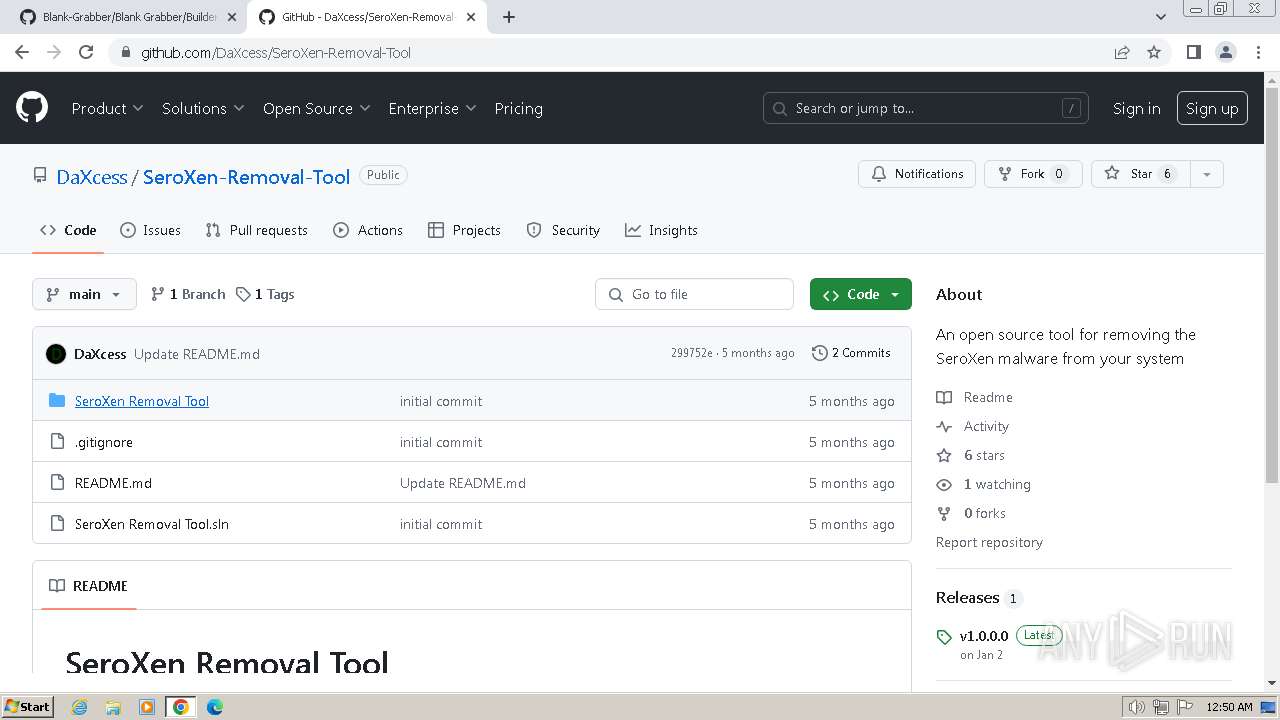Switch to the Projects tab

pos(464,230)
